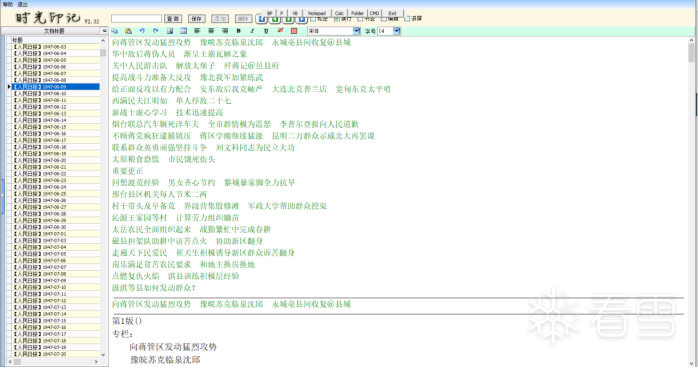Click the main content scrollbar up arrow

point(692,40)
